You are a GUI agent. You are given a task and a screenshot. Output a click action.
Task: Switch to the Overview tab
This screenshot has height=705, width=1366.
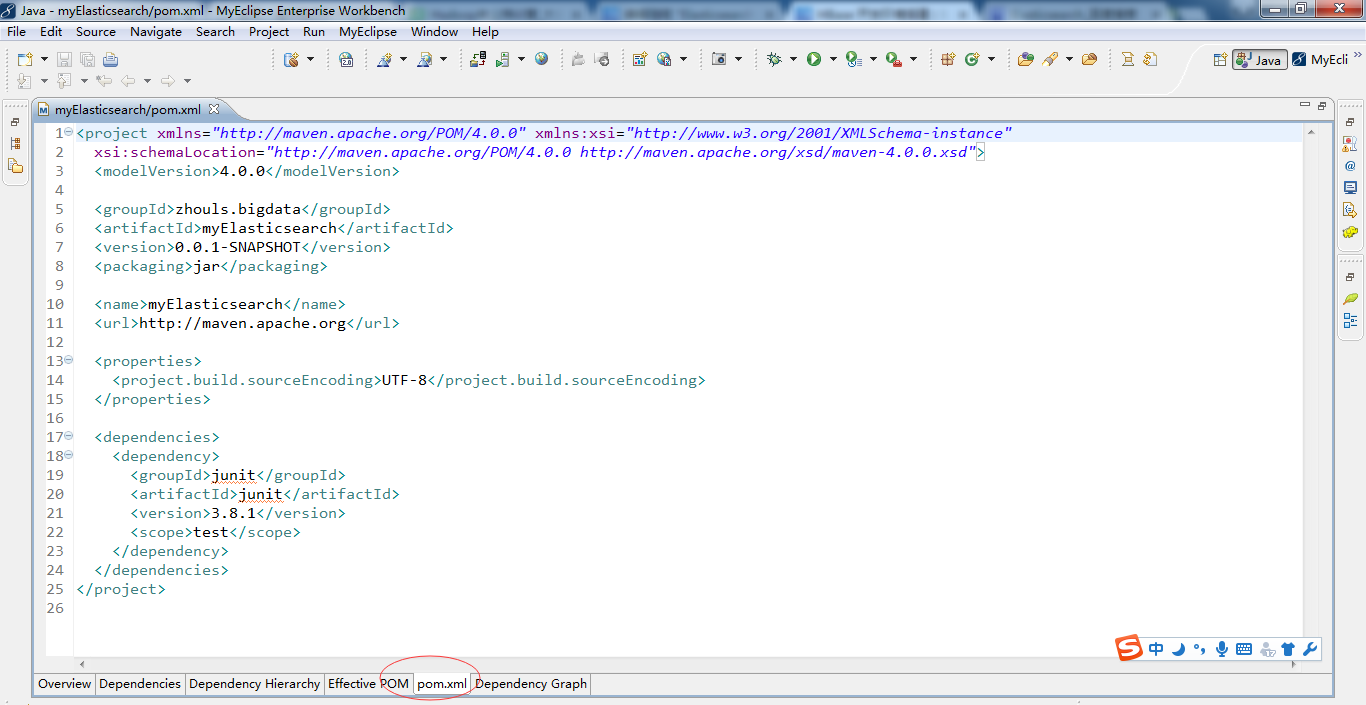[x=65, y=684]
